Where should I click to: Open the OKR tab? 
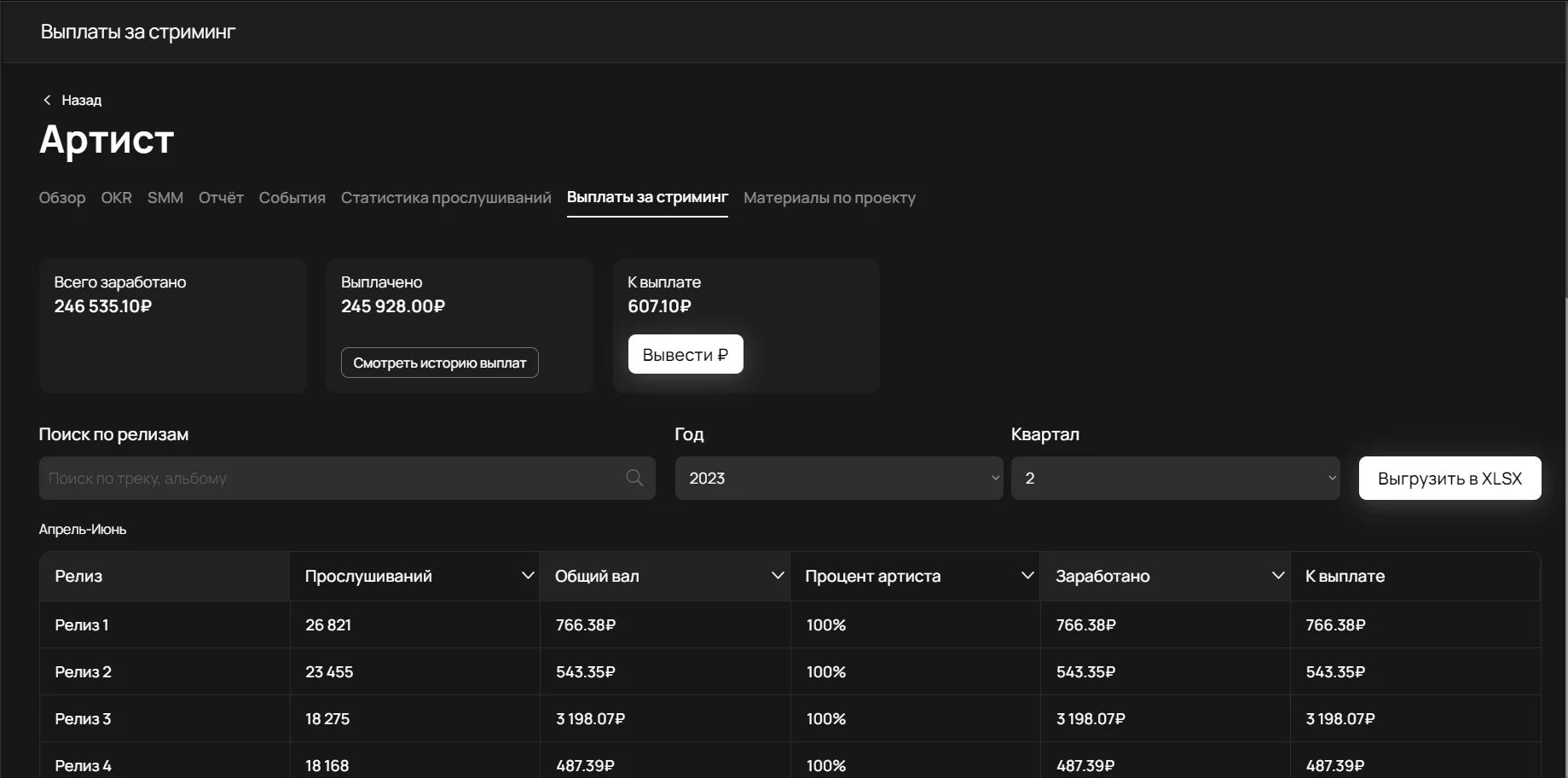pos(116,198)
